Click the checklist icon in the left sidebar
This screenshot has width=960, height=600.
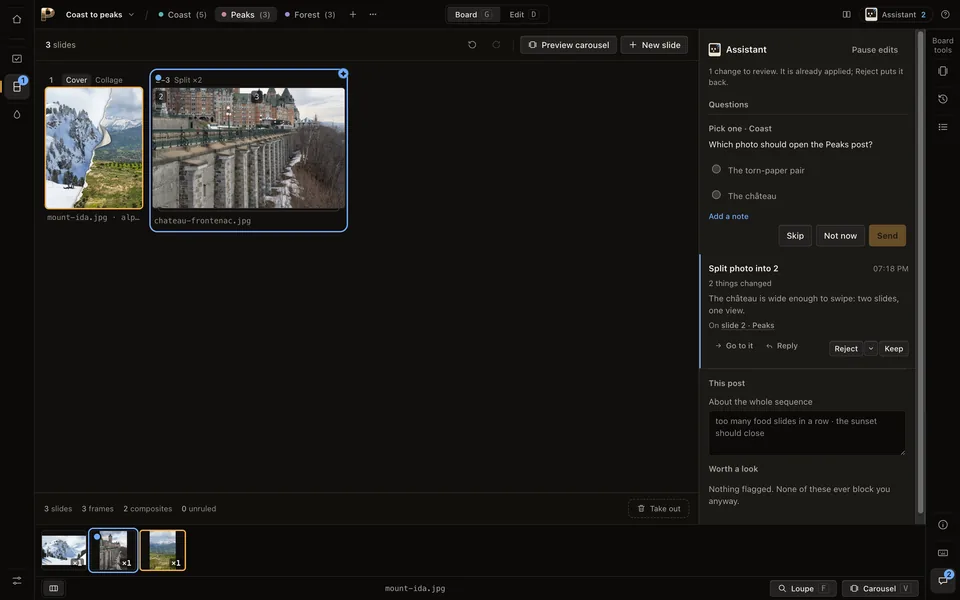click(x=17, y=59)
